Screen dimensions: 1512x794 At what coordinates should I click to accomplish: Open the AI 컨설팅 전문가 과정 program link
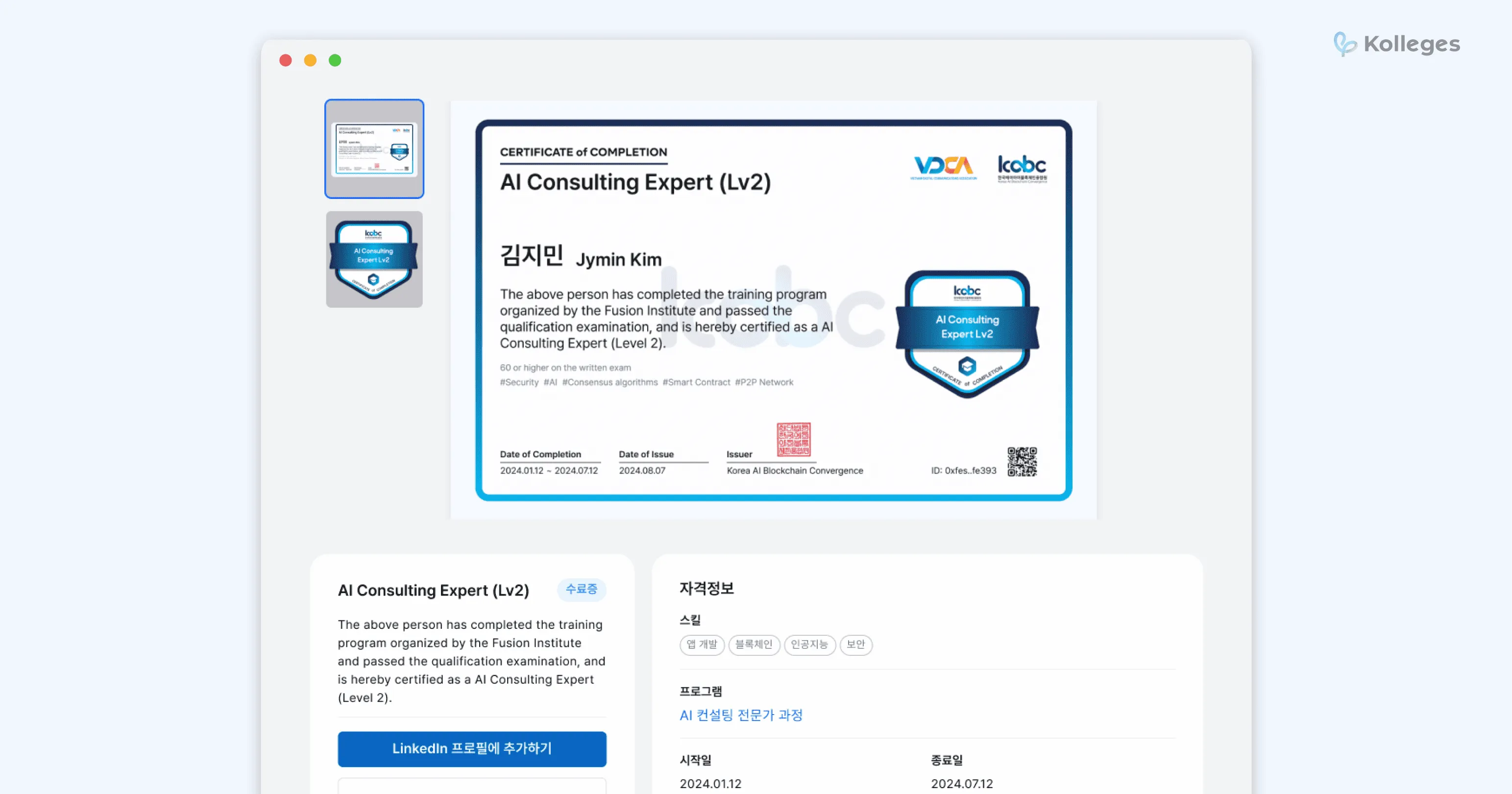click(x=741, y=715)
